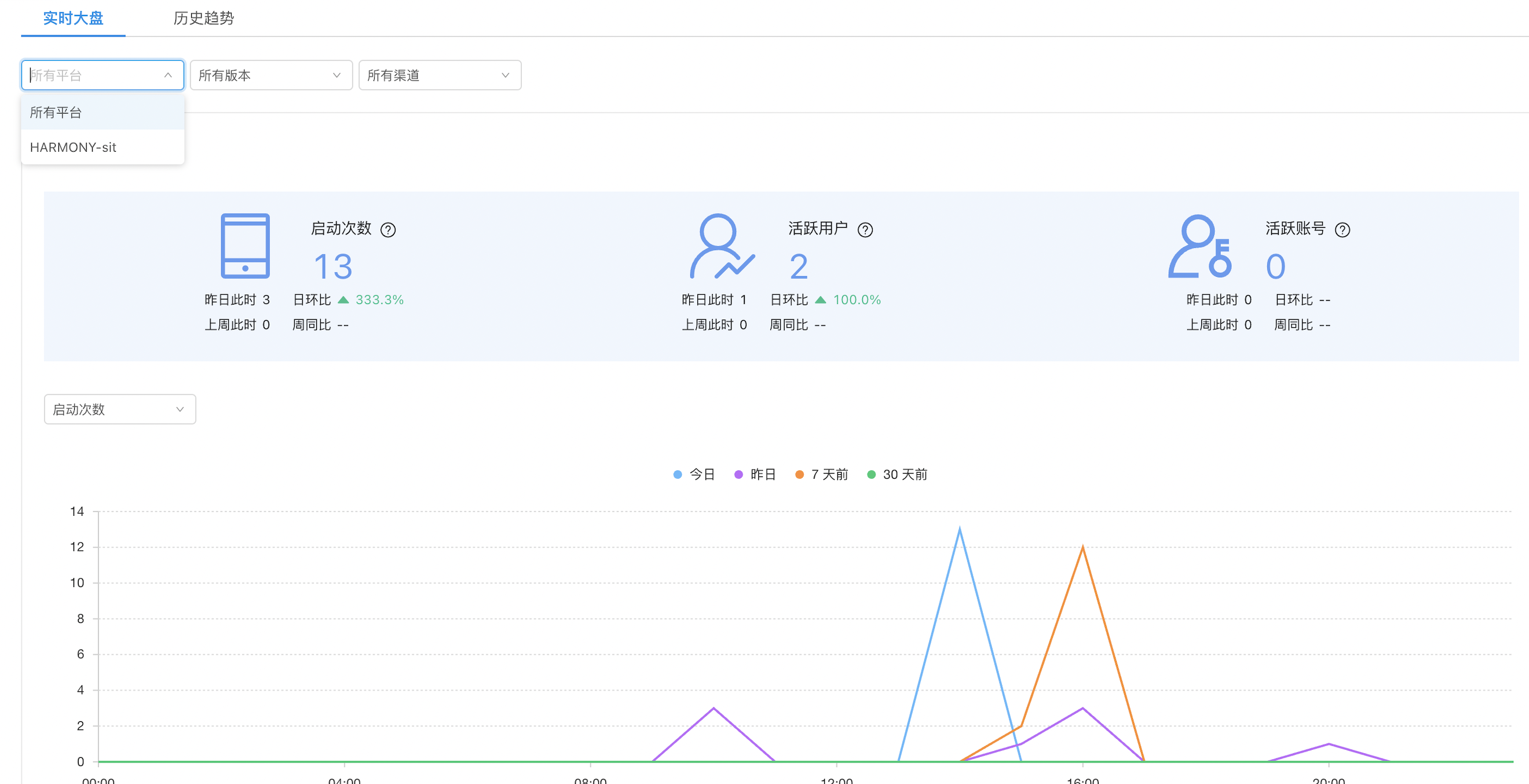
Task: Click the help icon beside 活跃账号
Action: pyautogui.click(x=1343, y=230)
